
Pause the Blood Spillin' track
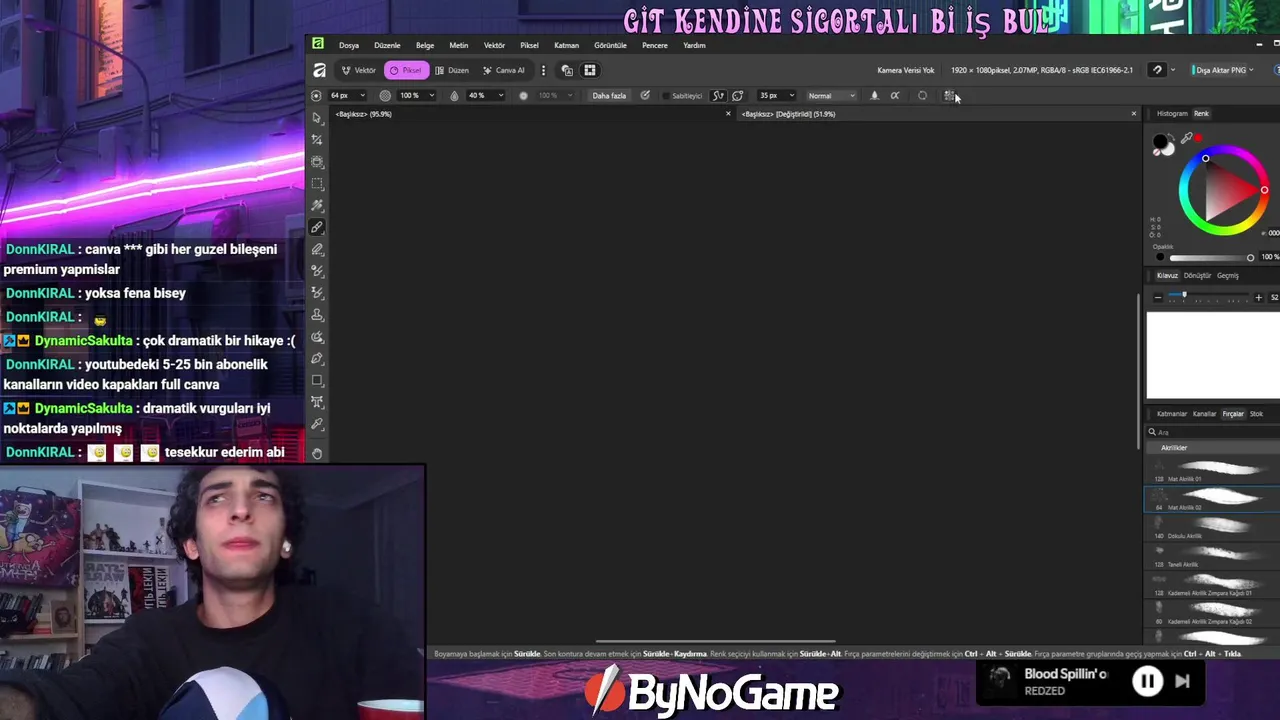tap(1147, 682)
